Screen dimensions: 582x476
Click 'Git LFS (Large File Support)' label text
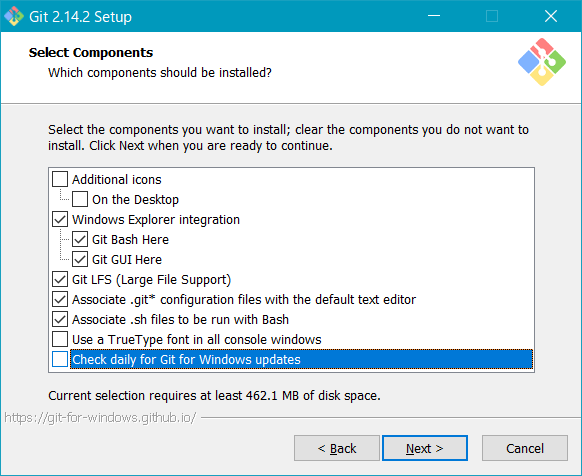tap(151, 280)
